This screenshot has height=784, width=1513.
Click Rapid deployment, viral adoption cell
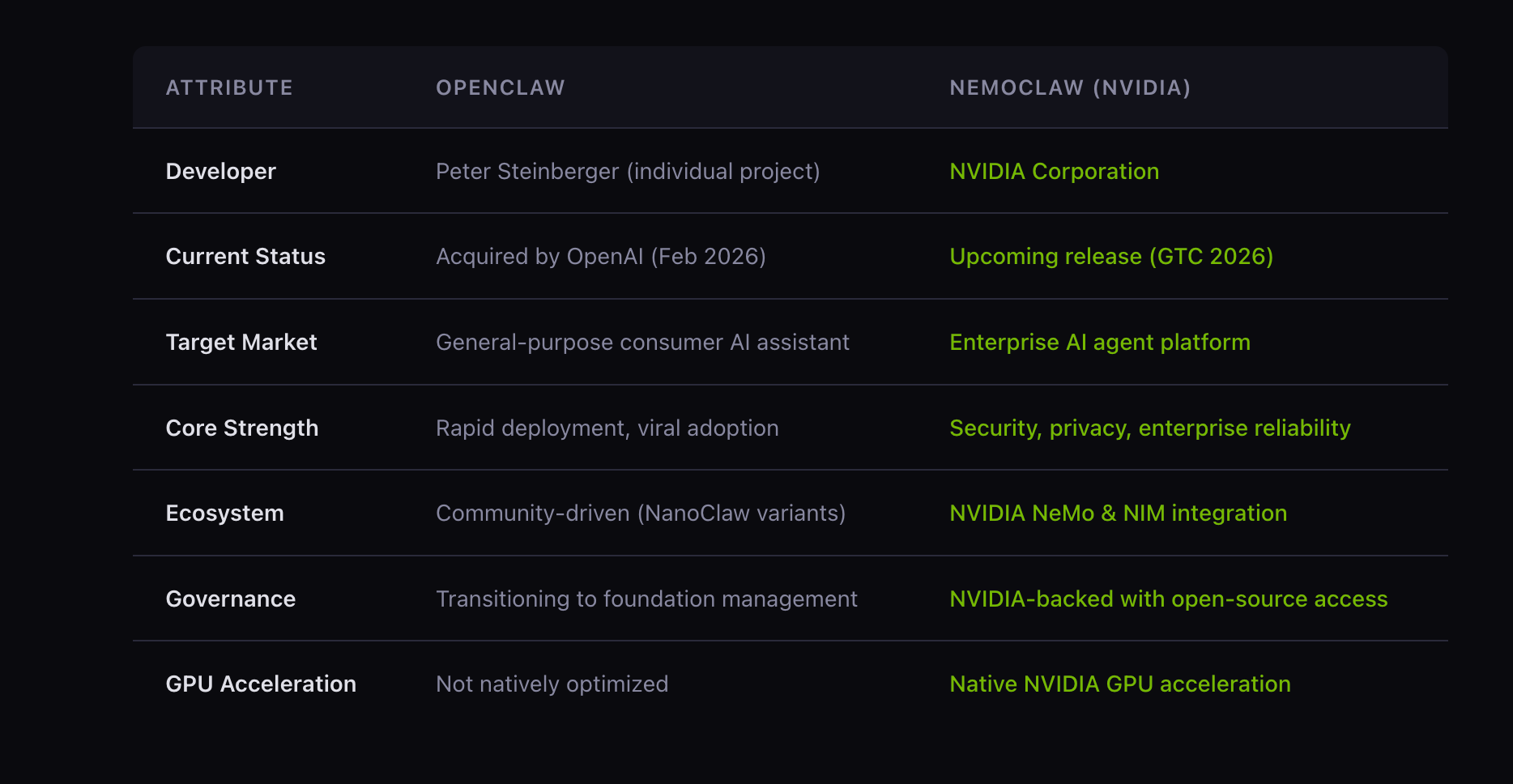coord(607,428)
